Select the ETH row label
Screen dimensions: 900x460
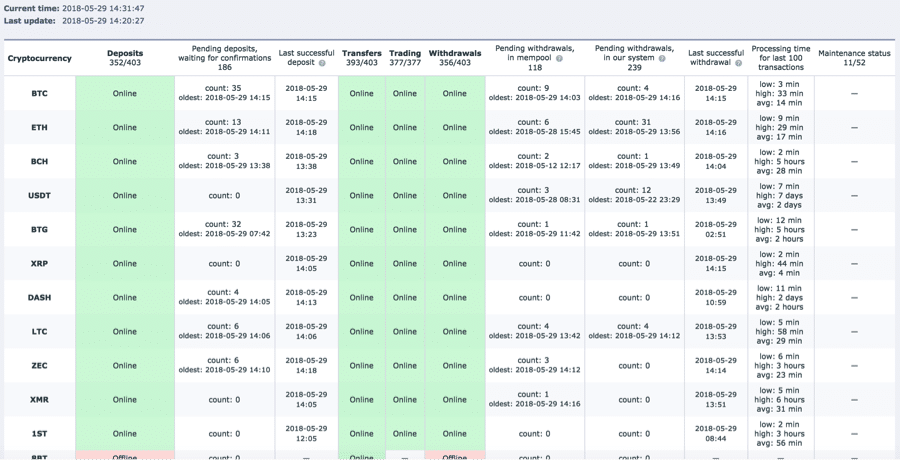coord(40,128)
